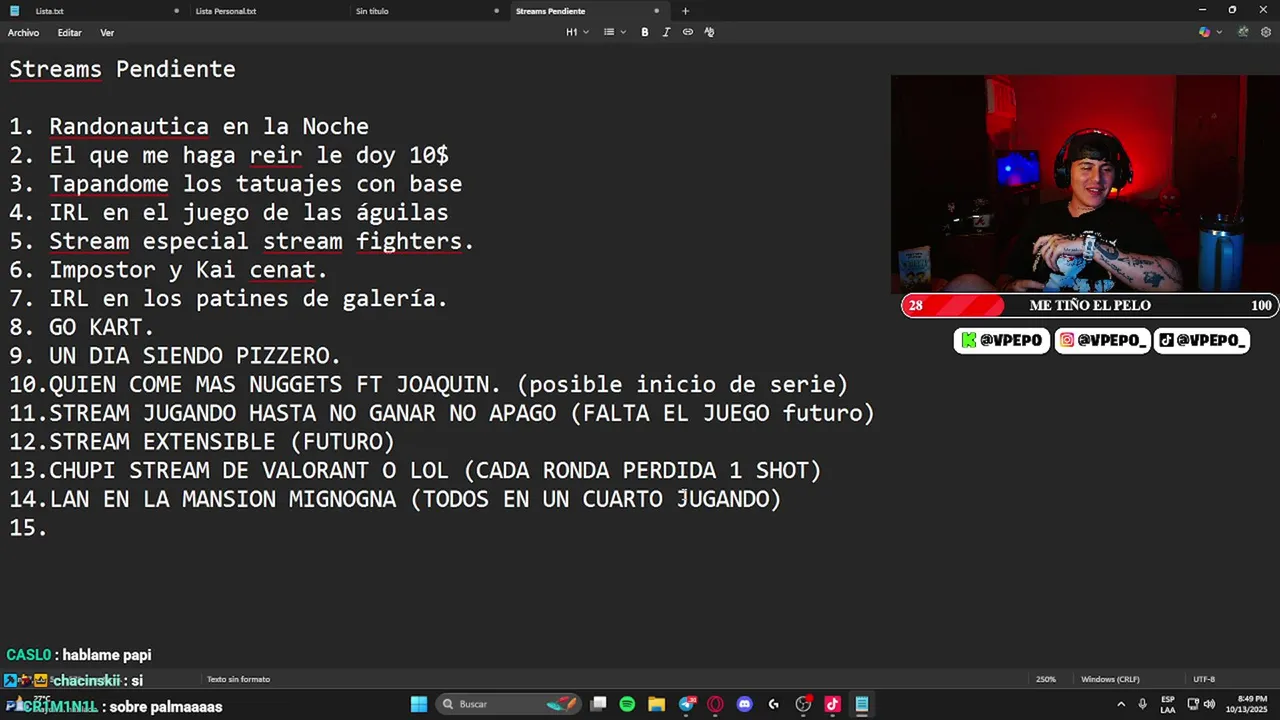Insert a link using the toolbar icon

tap(688, 32)
